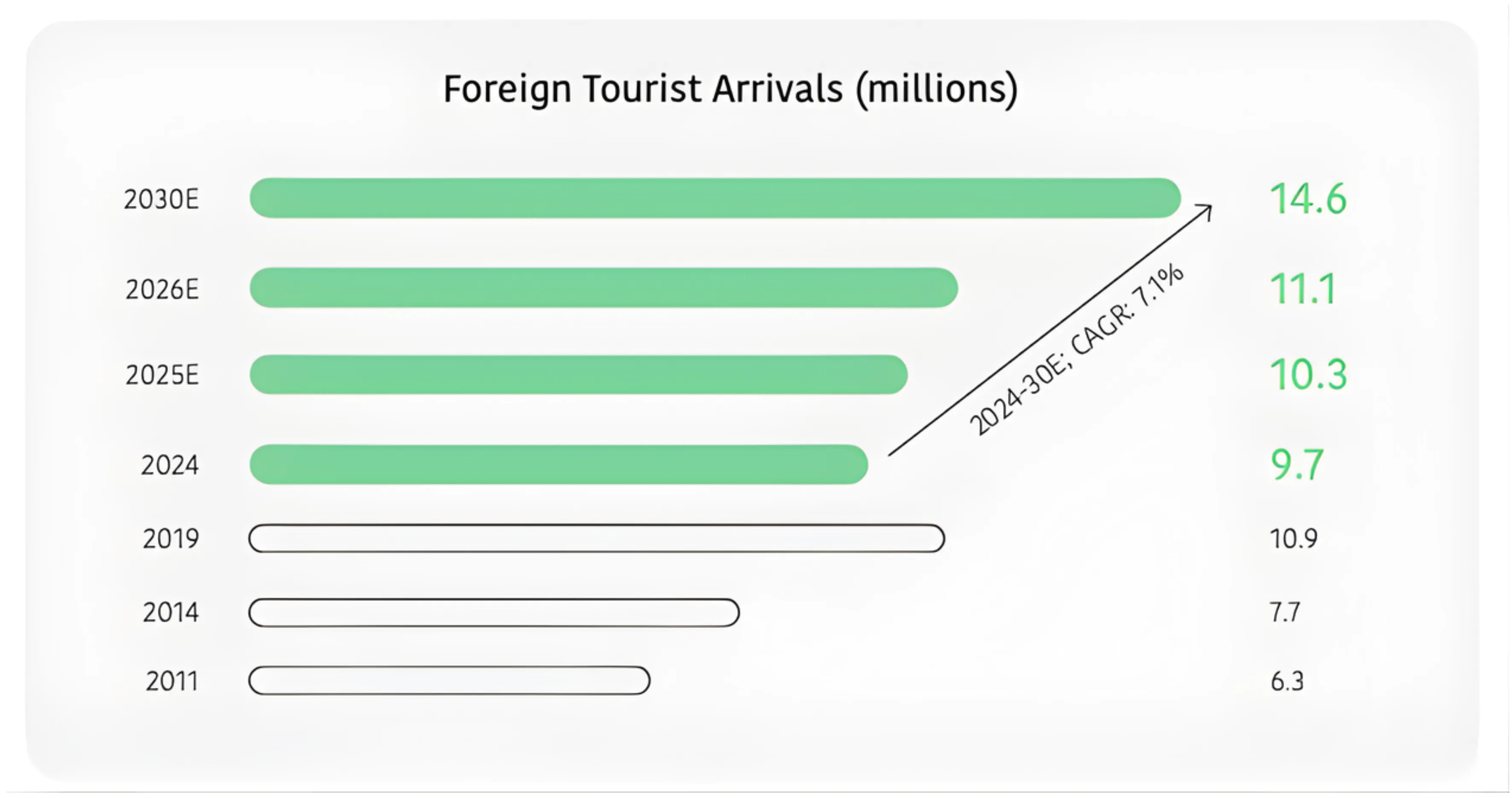
Task: Select the green 2030E bar
Action: 715,198
